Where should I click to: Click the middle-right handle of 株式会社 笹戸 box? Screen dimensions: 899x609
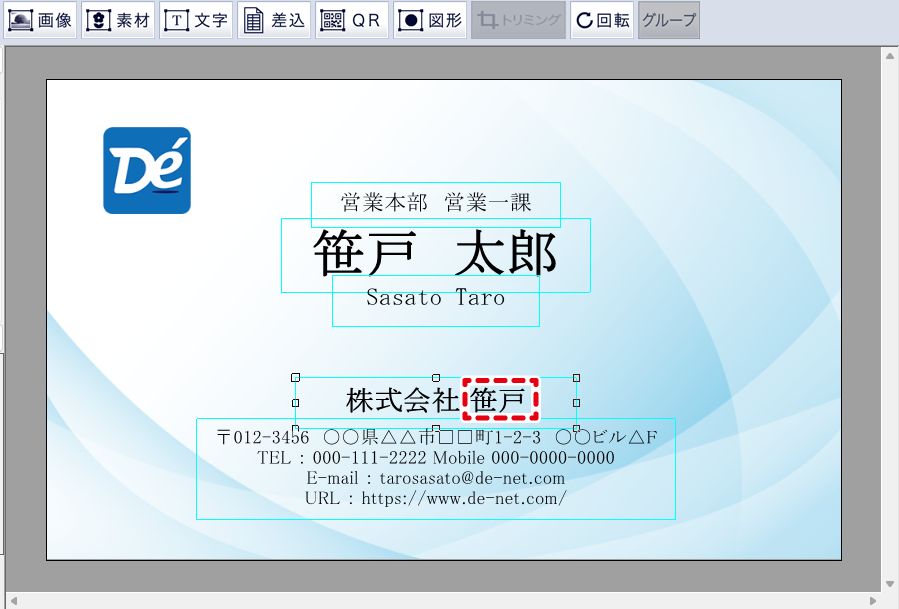tap(576, 403)
